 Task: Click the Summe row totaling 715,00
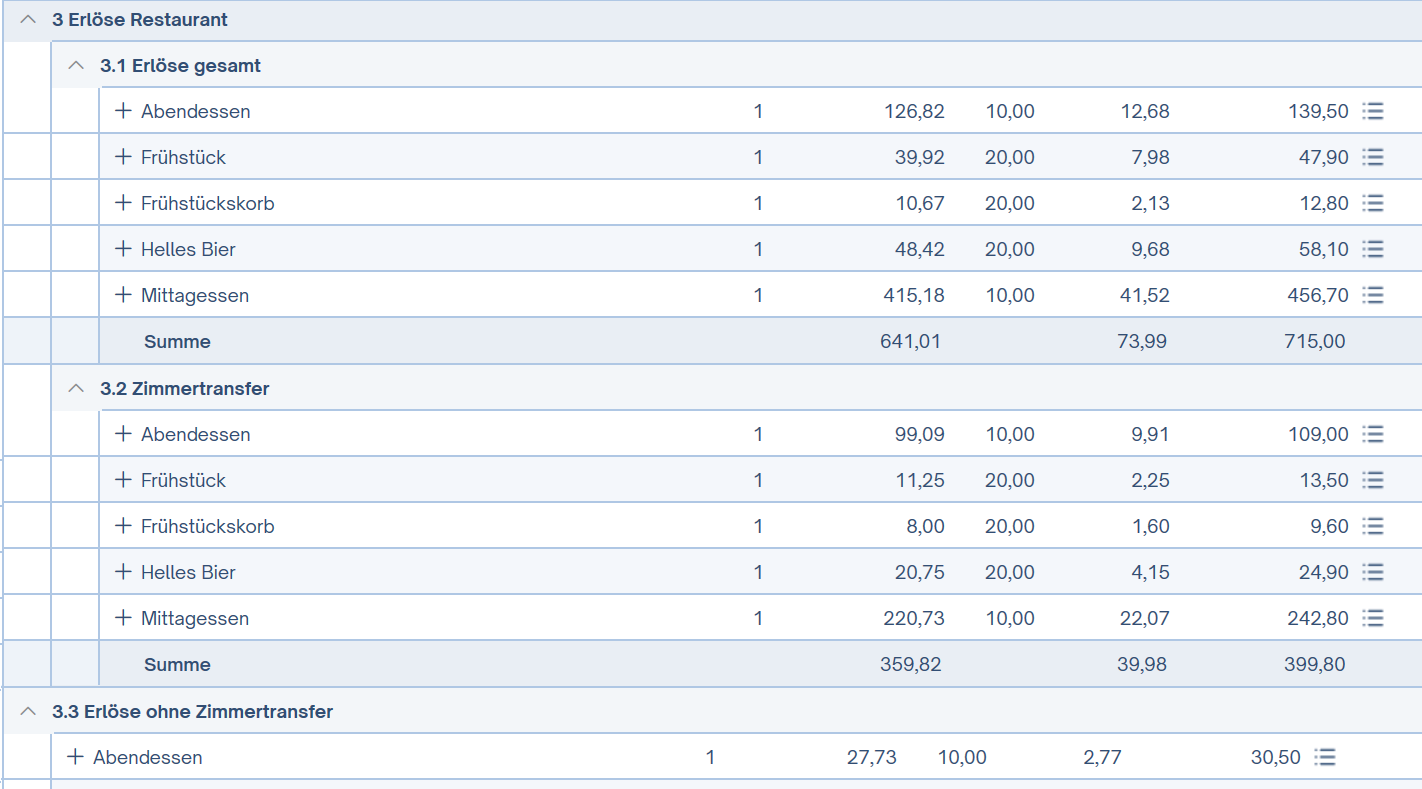[760, 341]
